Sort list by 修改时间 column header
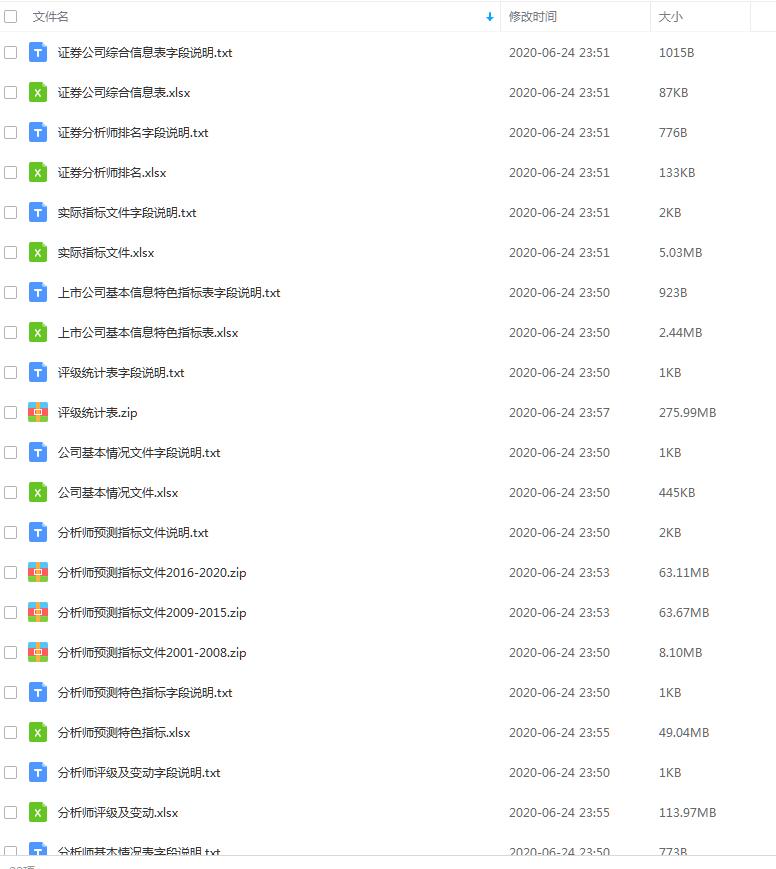This screenshot has width=776, height=869. click(533, 17)
